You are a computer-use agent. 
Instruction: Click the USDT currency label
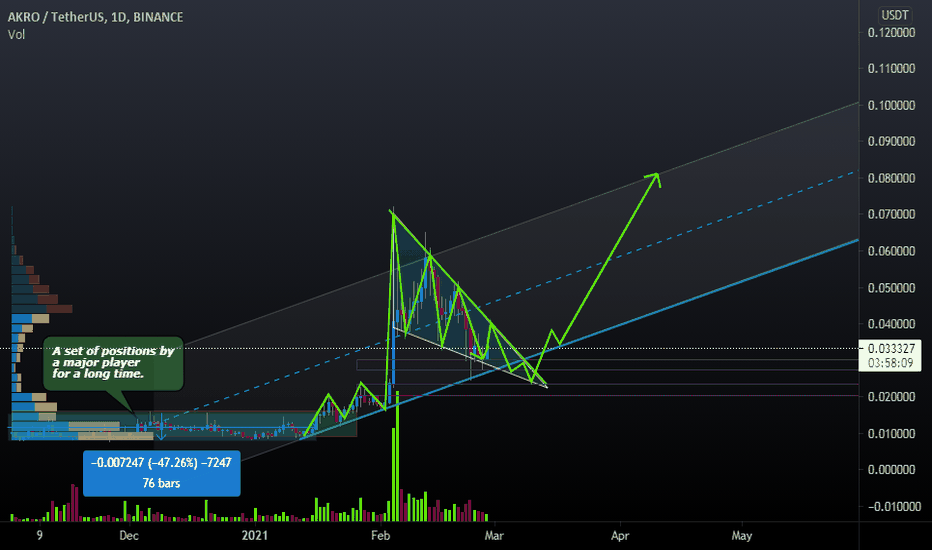pos(895,15)
